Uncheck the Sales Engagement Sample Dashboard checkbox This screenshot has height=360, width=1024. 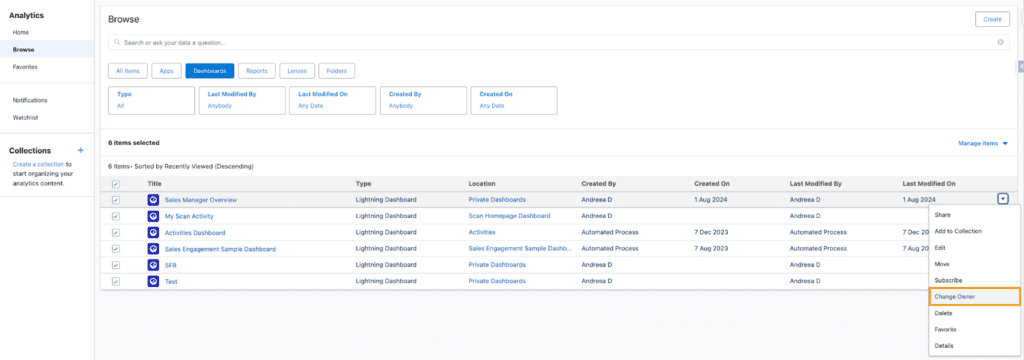(x=116, y=249)
